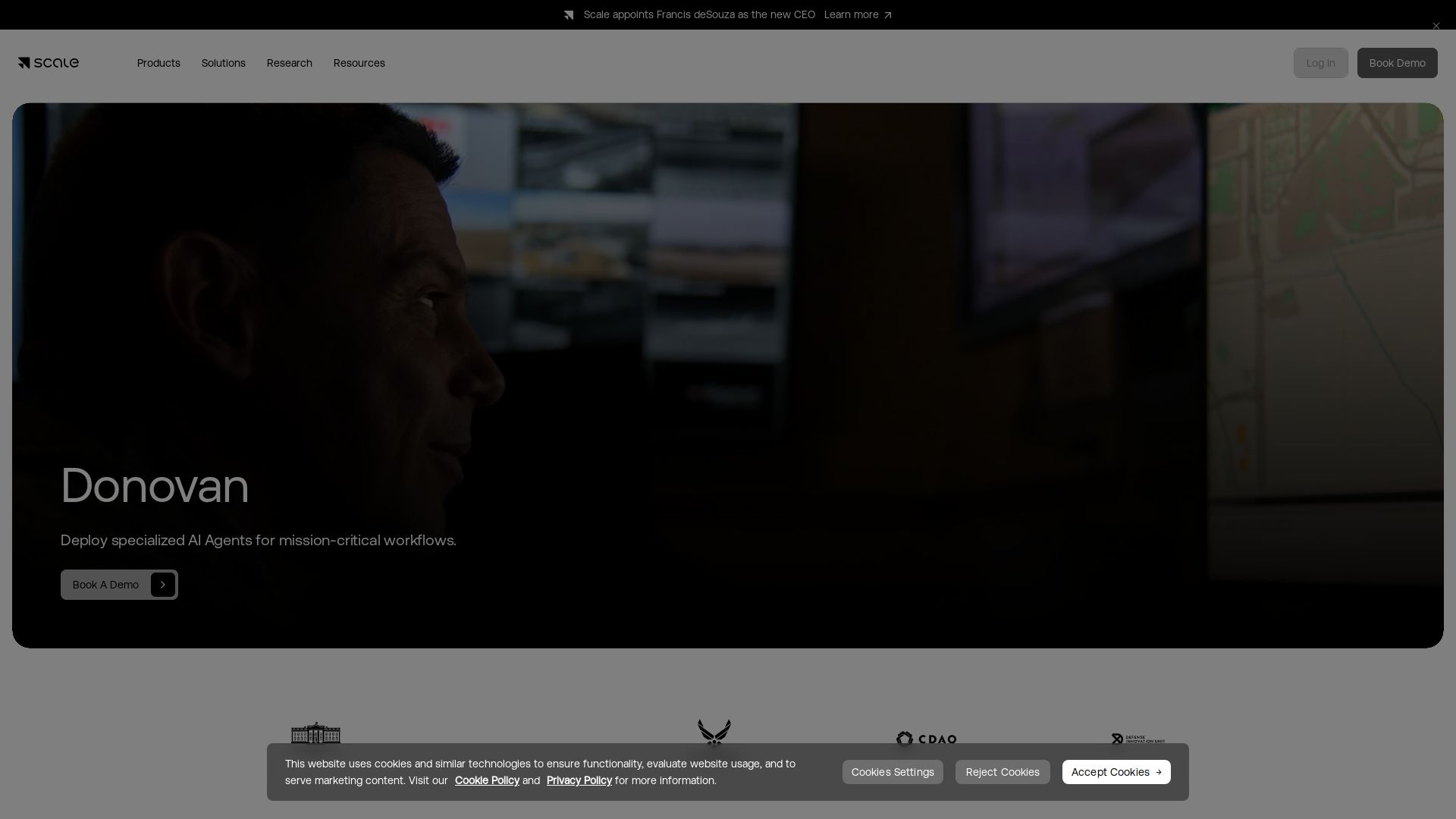Click the Air Force wings logo
Image resolution: width=1456 pixels, height=819 pixels.
click(714, 732)
